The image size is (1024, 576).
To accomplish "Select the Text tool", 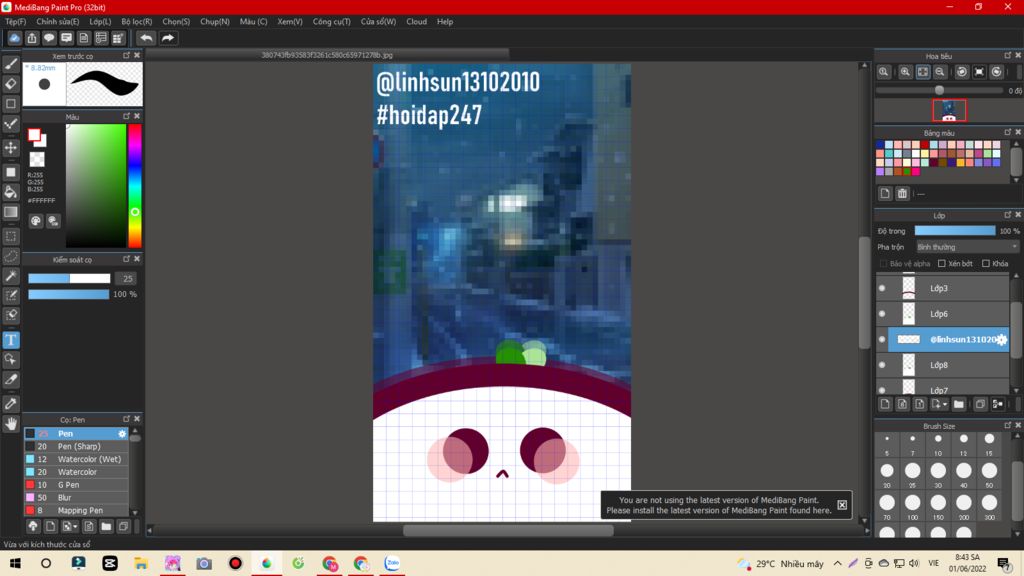I will coord(11,340).
